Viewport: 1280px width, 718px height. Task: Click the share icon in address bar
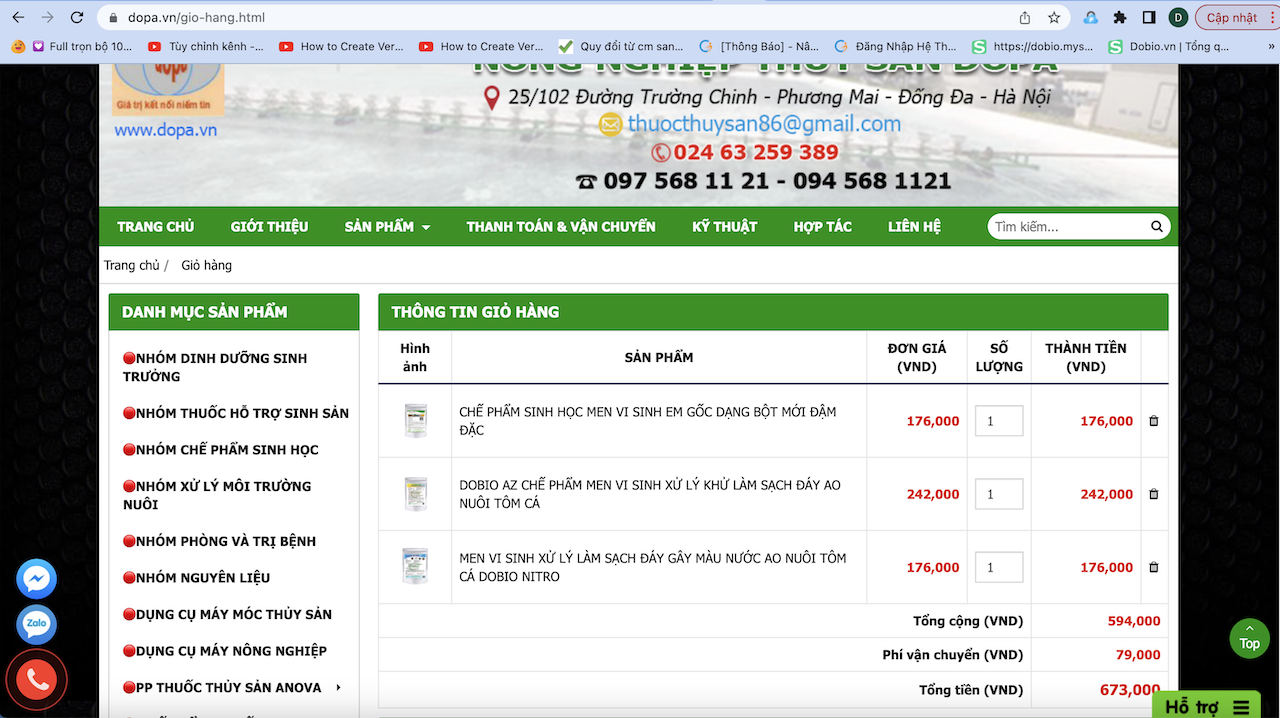coord(1025,17)
